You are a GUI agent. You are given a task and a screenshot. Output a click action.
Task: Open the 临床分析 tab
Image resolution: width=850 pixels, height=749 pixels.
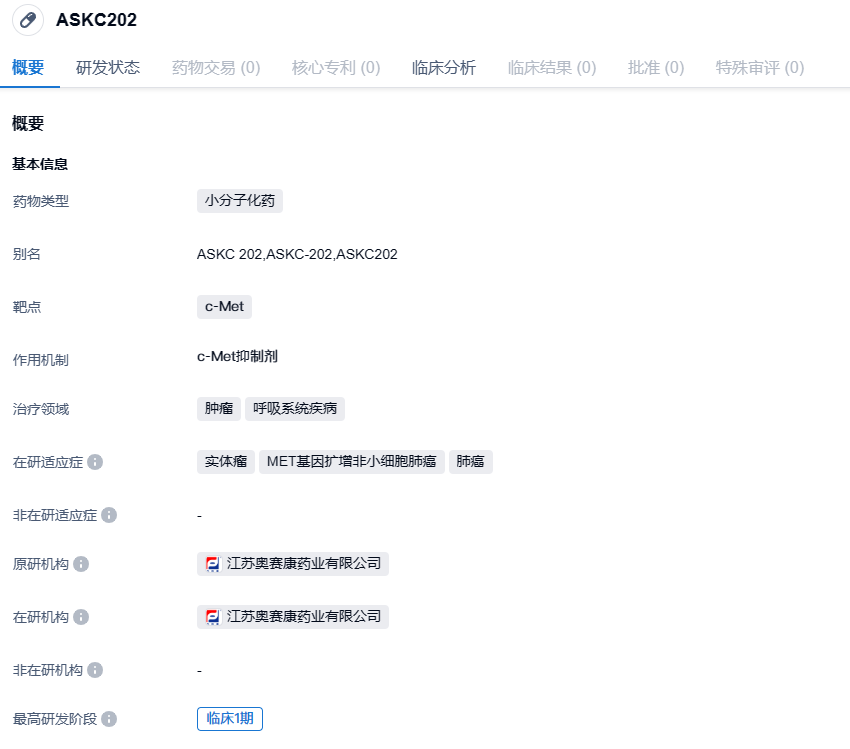click(444, 68)
